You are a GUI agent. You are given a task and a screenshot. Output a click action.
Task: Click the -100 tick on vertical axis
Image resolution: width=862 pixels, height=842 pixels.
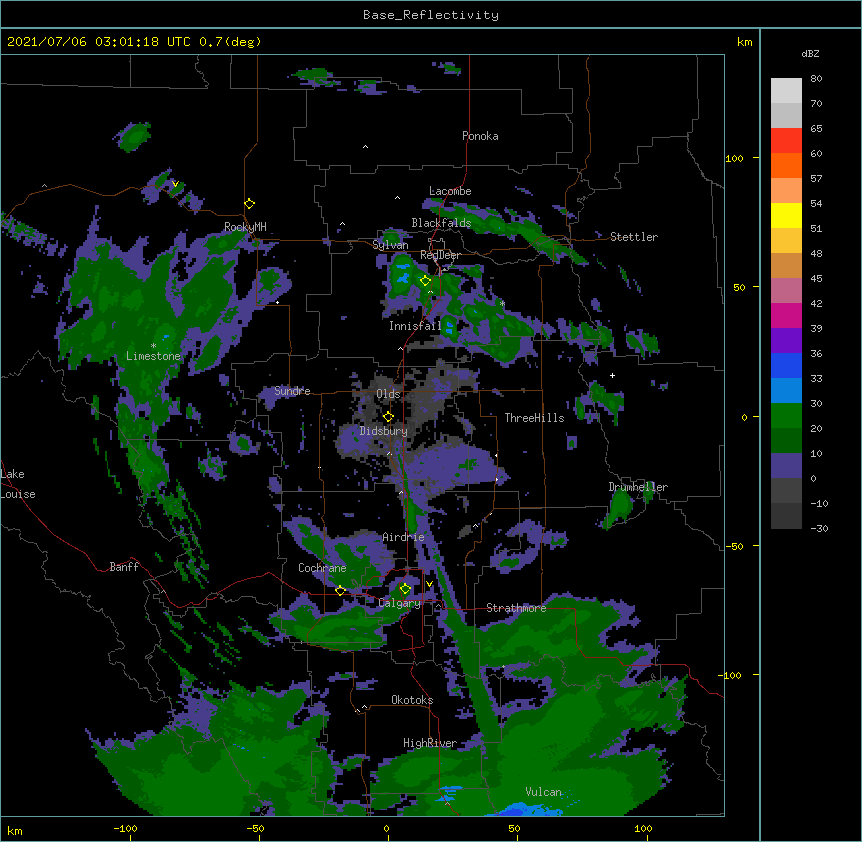coord(731,675)
